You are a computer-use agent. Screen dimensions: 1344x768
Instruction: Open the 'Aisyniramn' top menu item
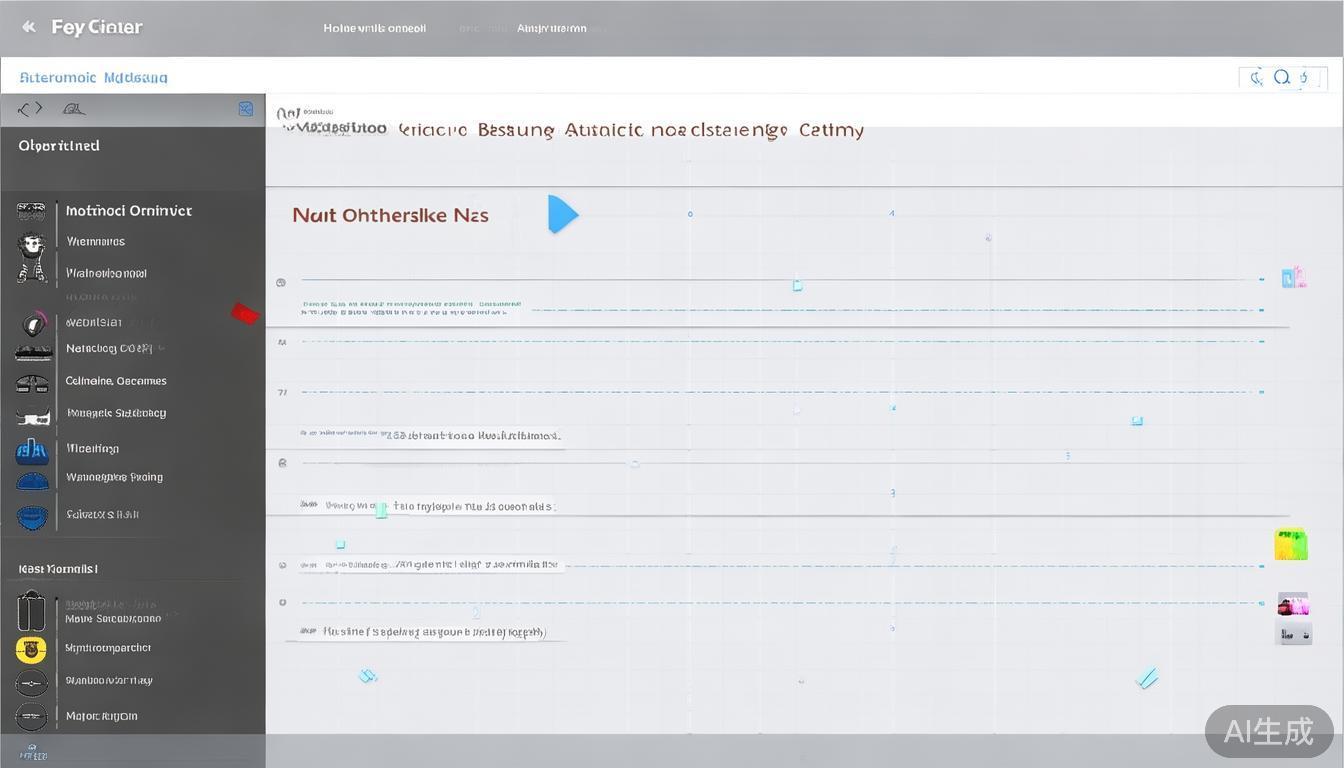pyautogui.click(x=551, y=28)
